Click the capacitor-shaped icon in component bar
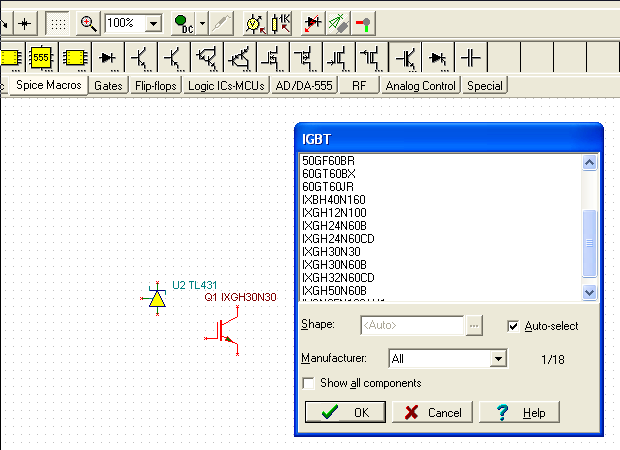The image size is (620, 450). coord(471,58)
